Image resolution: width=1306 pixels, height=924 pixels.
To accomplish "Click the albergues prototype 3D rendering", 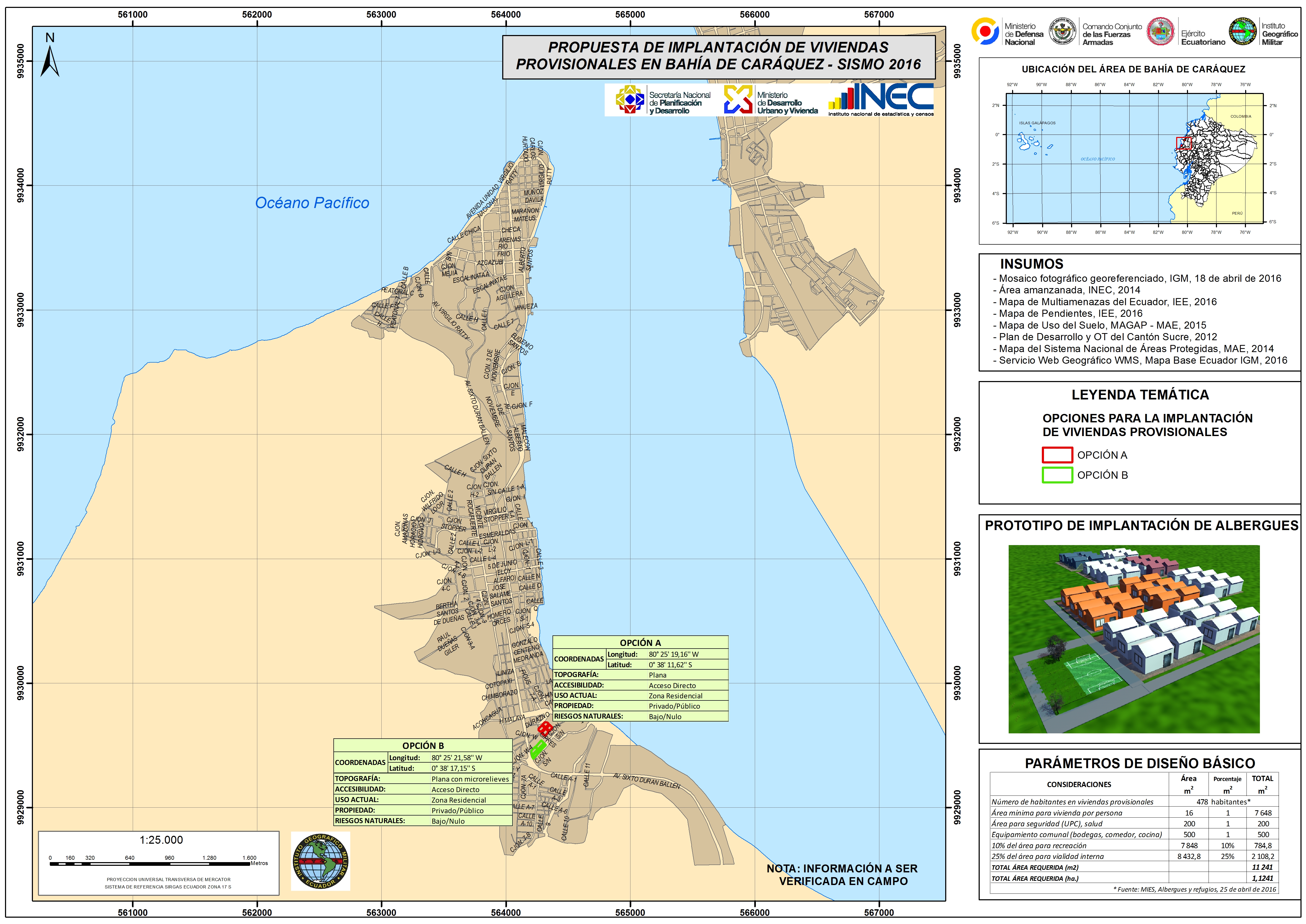I will [x=1133, y=639].
